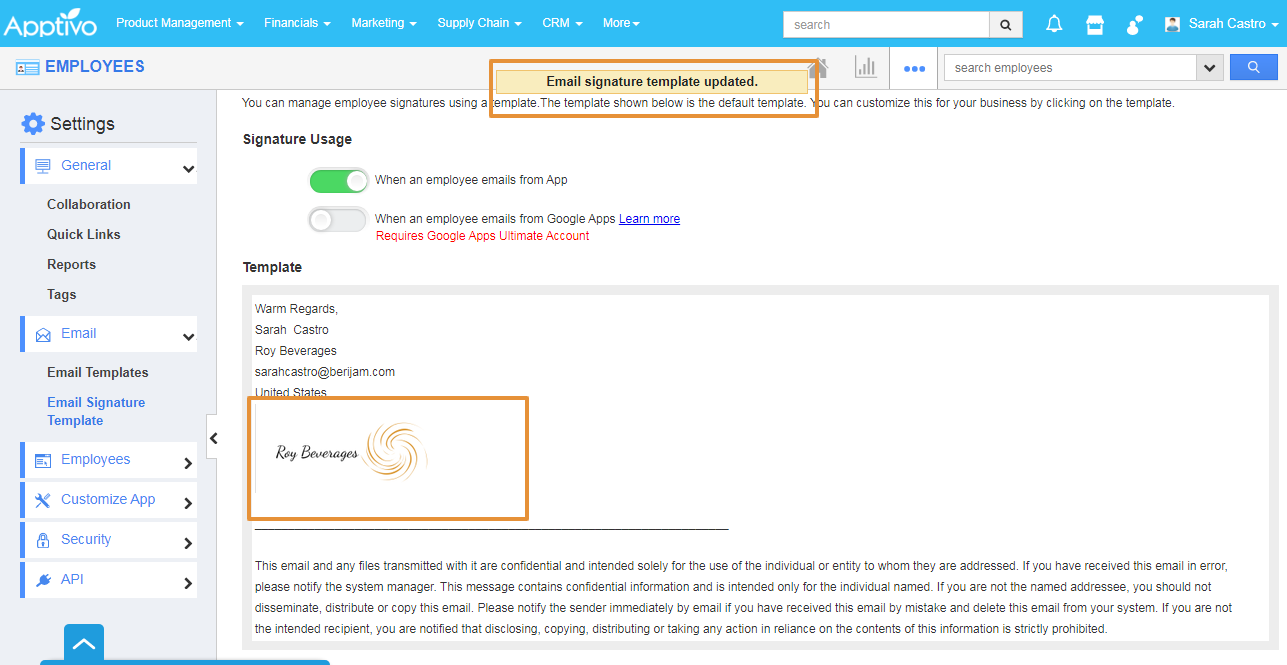Disable signature when emailing from App
The height and width of the screenshot is (665, 1287).
[x=338, y=181]
